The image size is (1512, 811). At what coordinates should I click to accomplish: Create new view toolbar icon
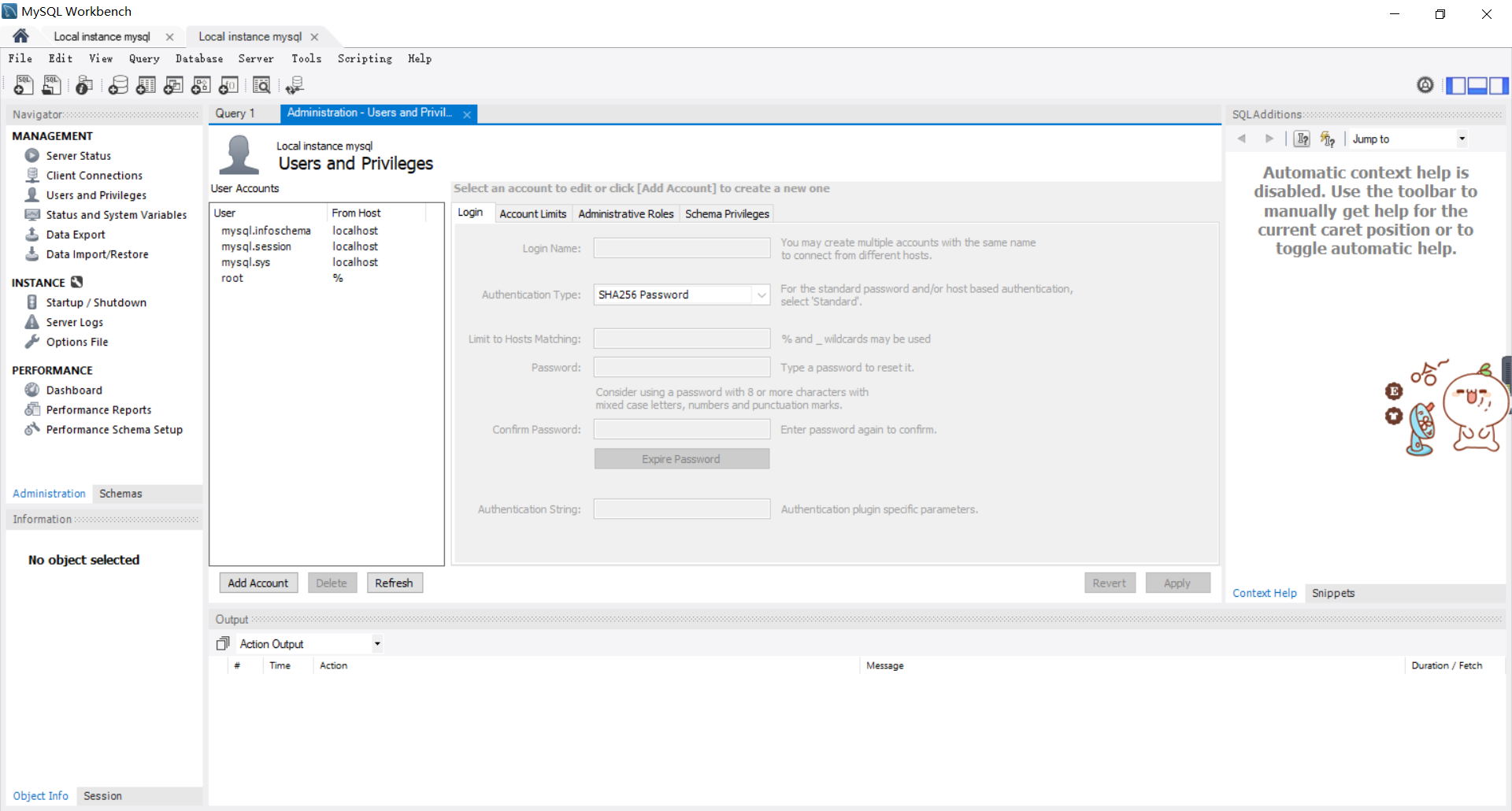[173, 85]
